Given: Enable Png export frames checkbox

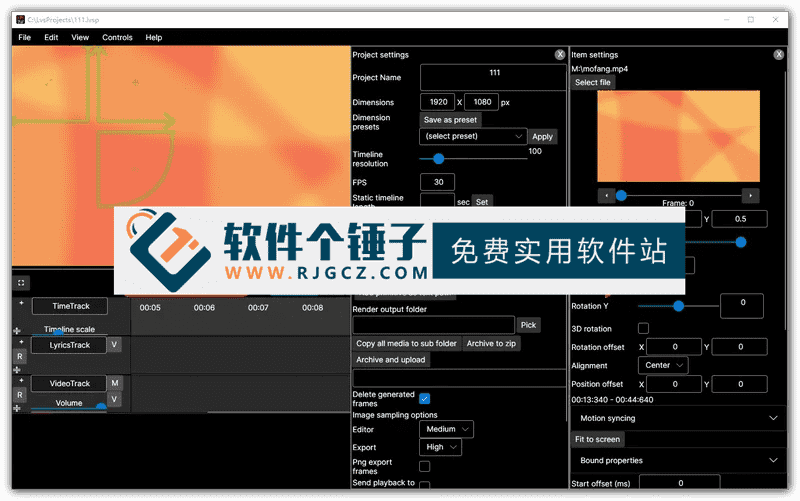Looking at the screenshot, I should click(x=424, y=466).
